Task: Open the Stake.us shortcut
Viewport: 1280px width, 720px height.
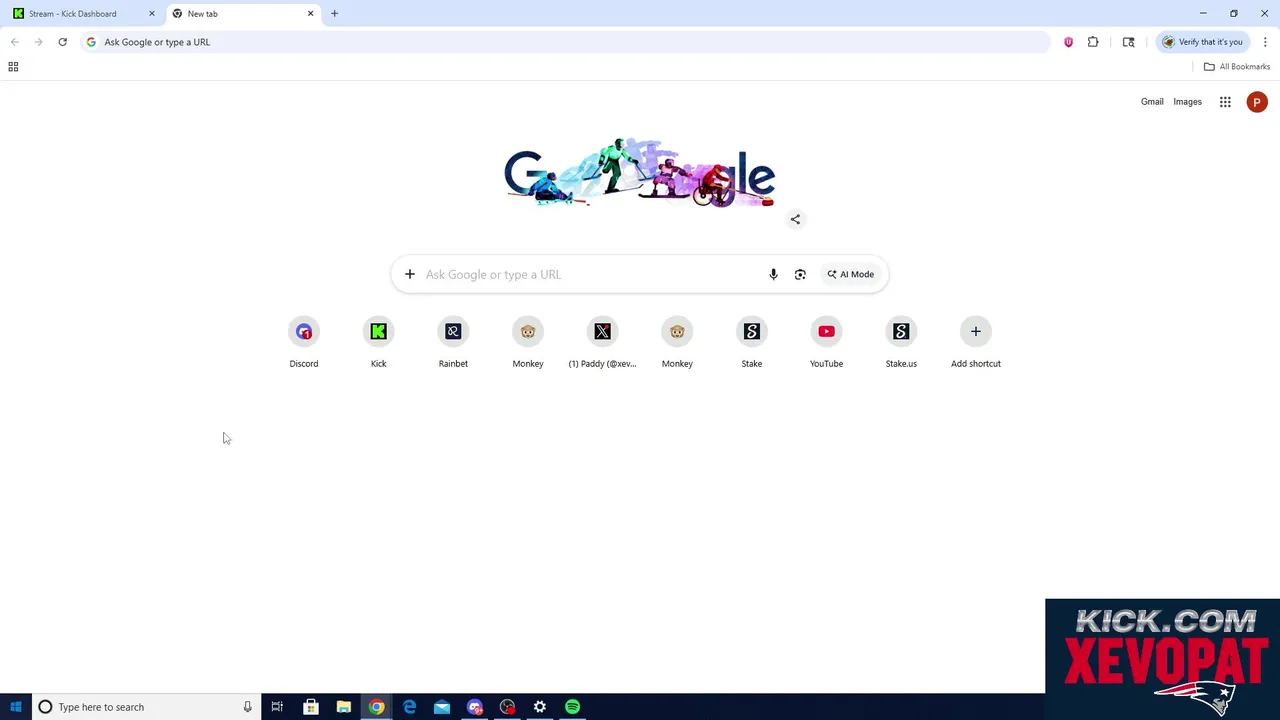Action: (901, 342)
